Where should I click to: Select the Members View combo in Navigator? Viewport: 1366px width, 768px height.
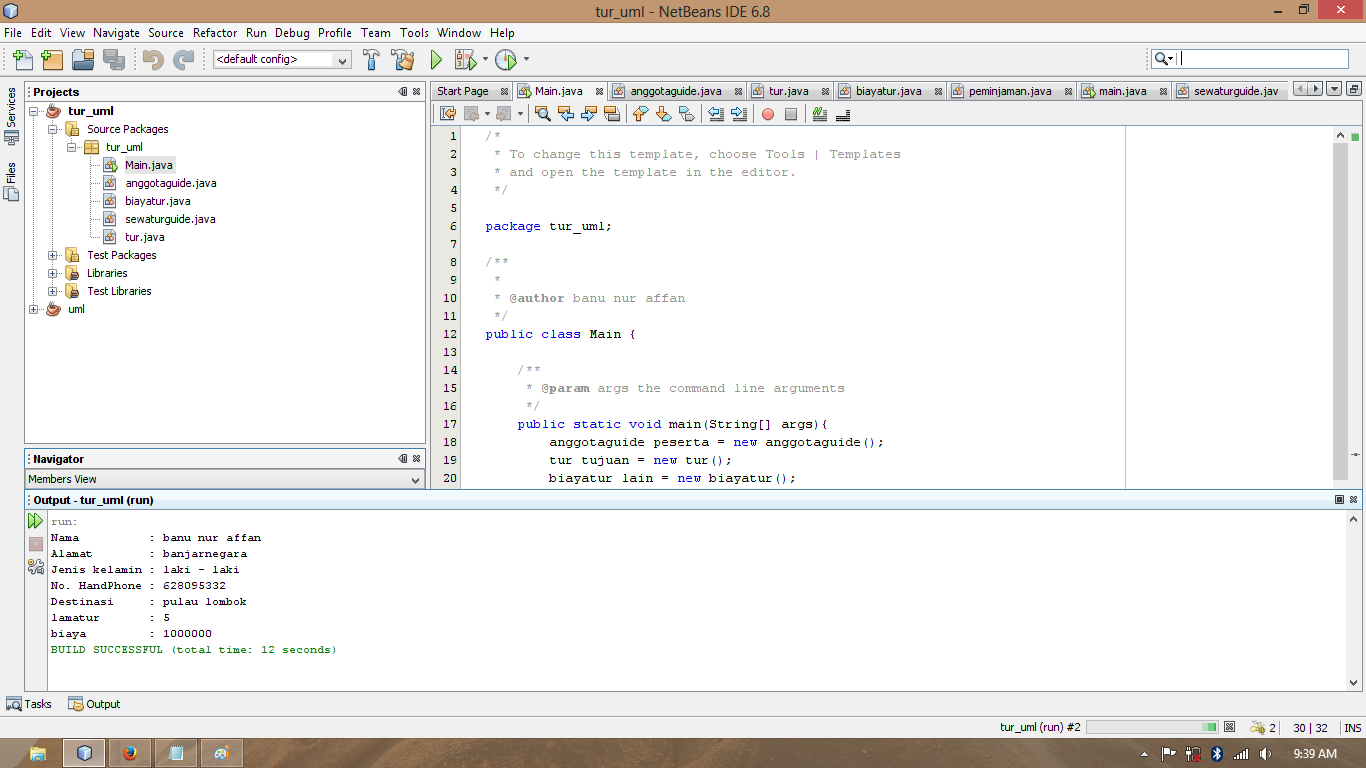click(x=225, y=479)
